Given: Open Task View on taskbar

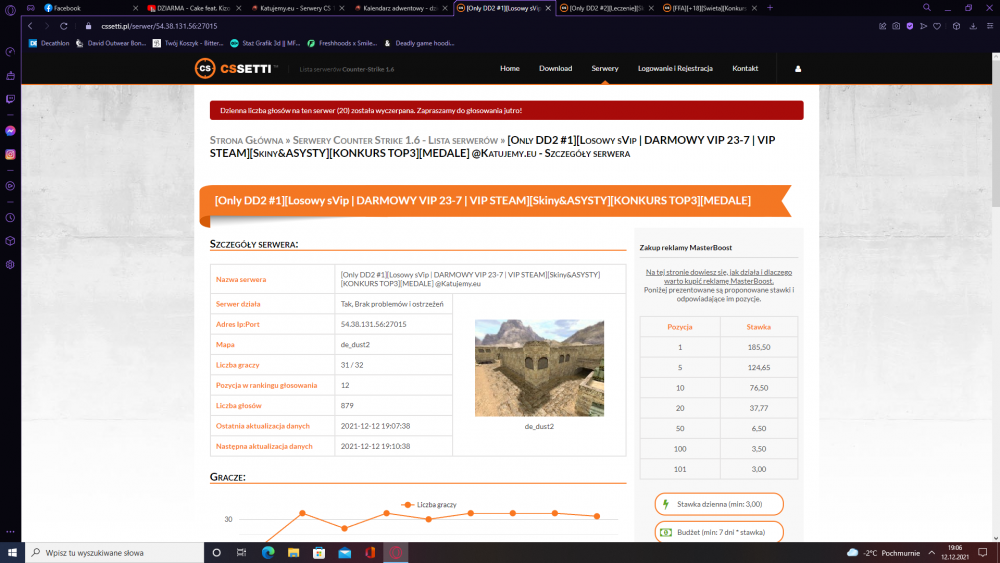Looking at the screenshot, I should tap(242, 553).
